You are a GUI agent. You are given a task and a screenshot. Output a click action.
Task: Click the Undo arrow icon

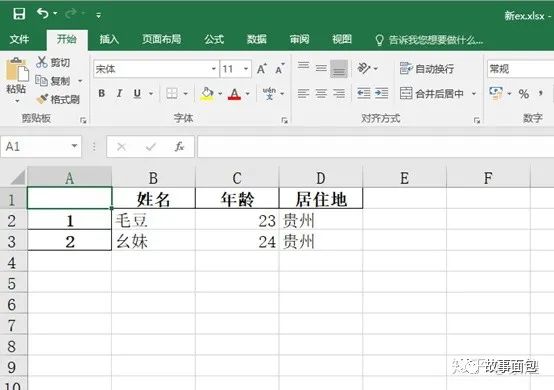[42, 13]
